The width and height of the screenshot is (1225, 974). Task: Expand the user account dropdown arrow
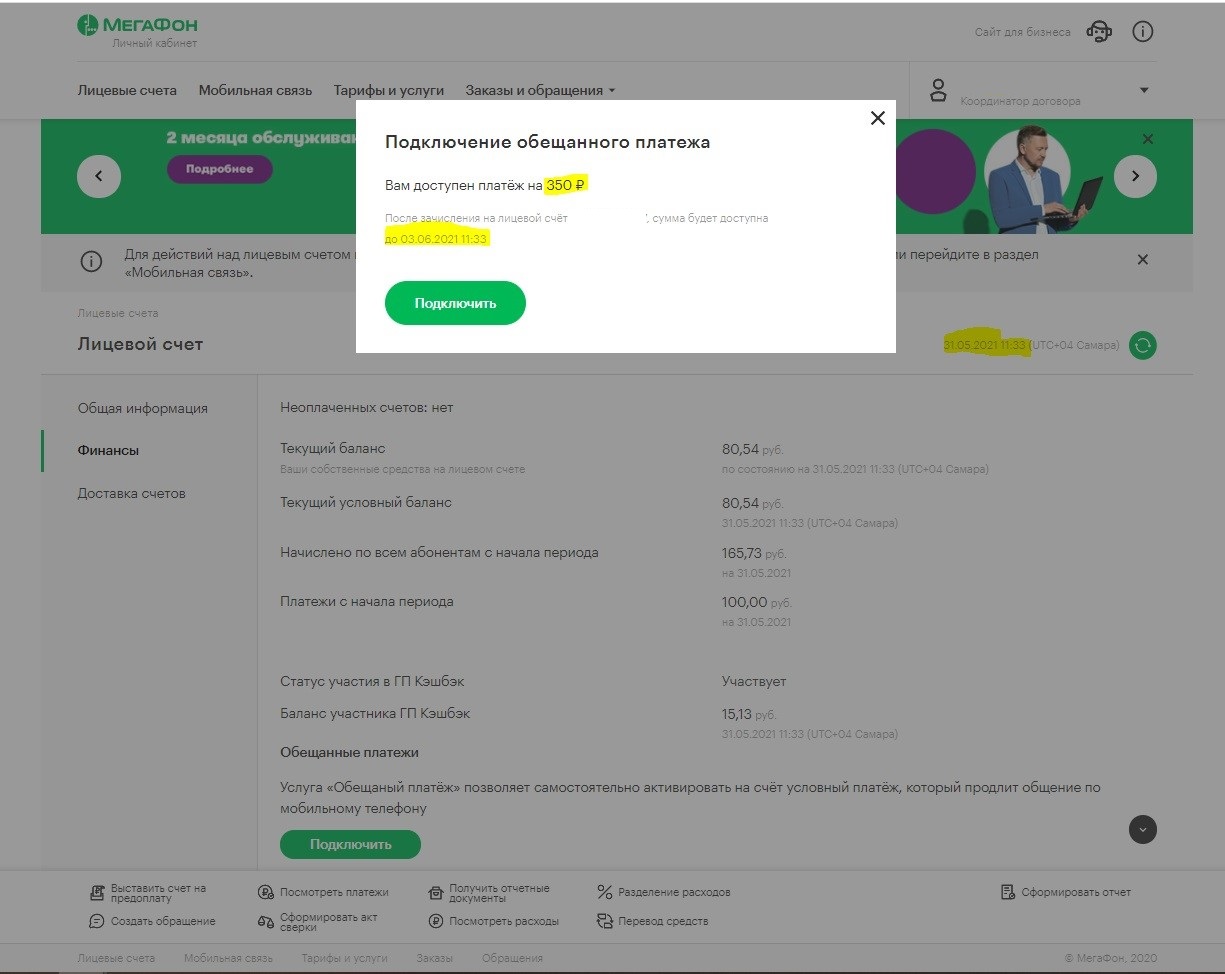(1144, 90)
